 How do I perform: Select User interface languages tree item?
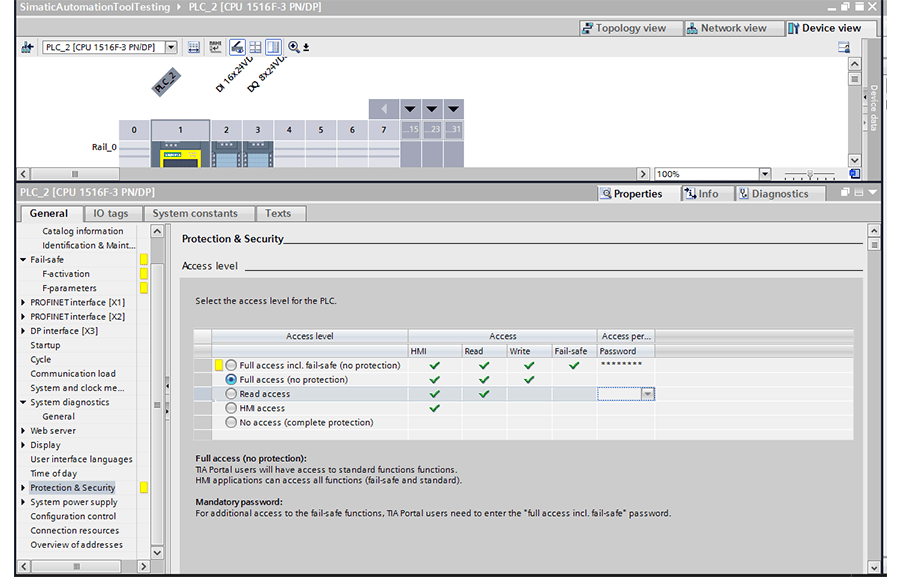pyautogui.click(x=82, y=459)
